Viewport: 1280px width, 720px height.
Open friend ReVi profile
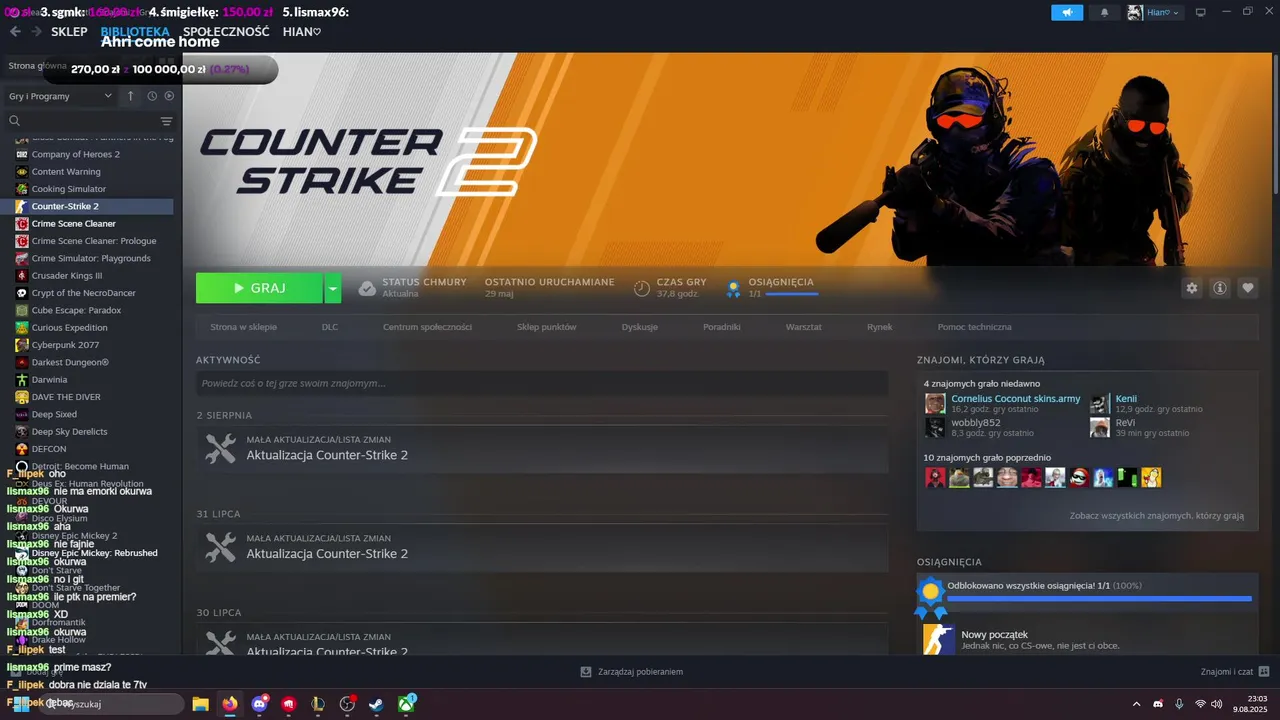pyautogui.click(x=1125, y=423)
